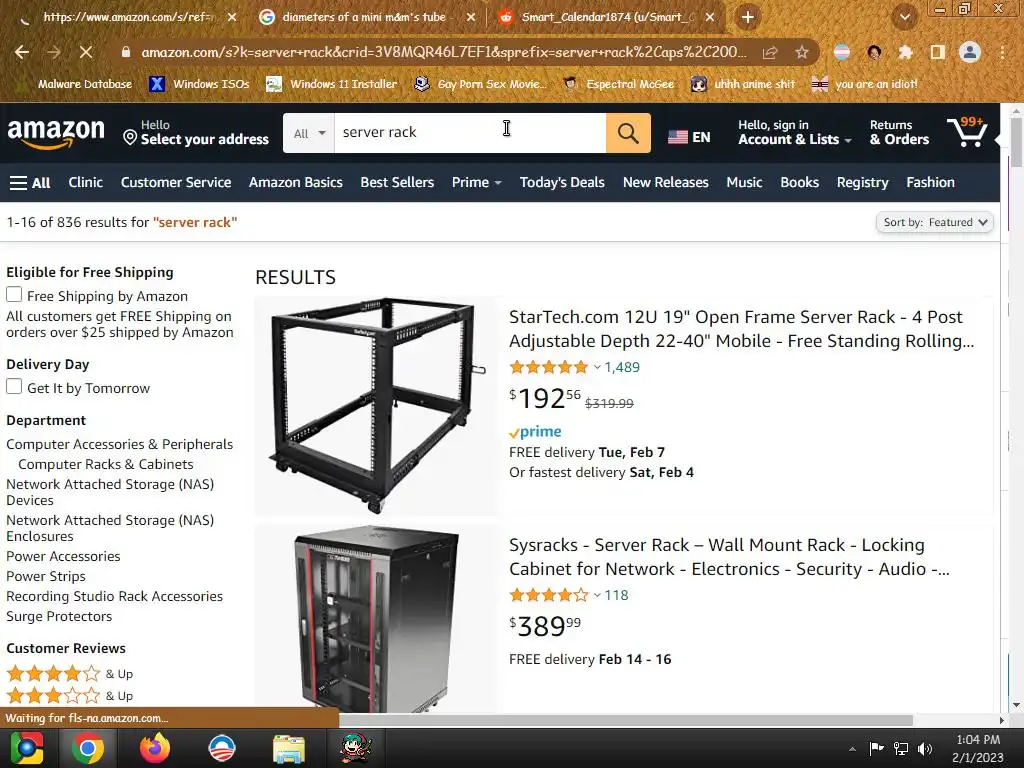The image size is (1024, 768).
Task: Stop page loading with the X button
Action: coord(86,52)
